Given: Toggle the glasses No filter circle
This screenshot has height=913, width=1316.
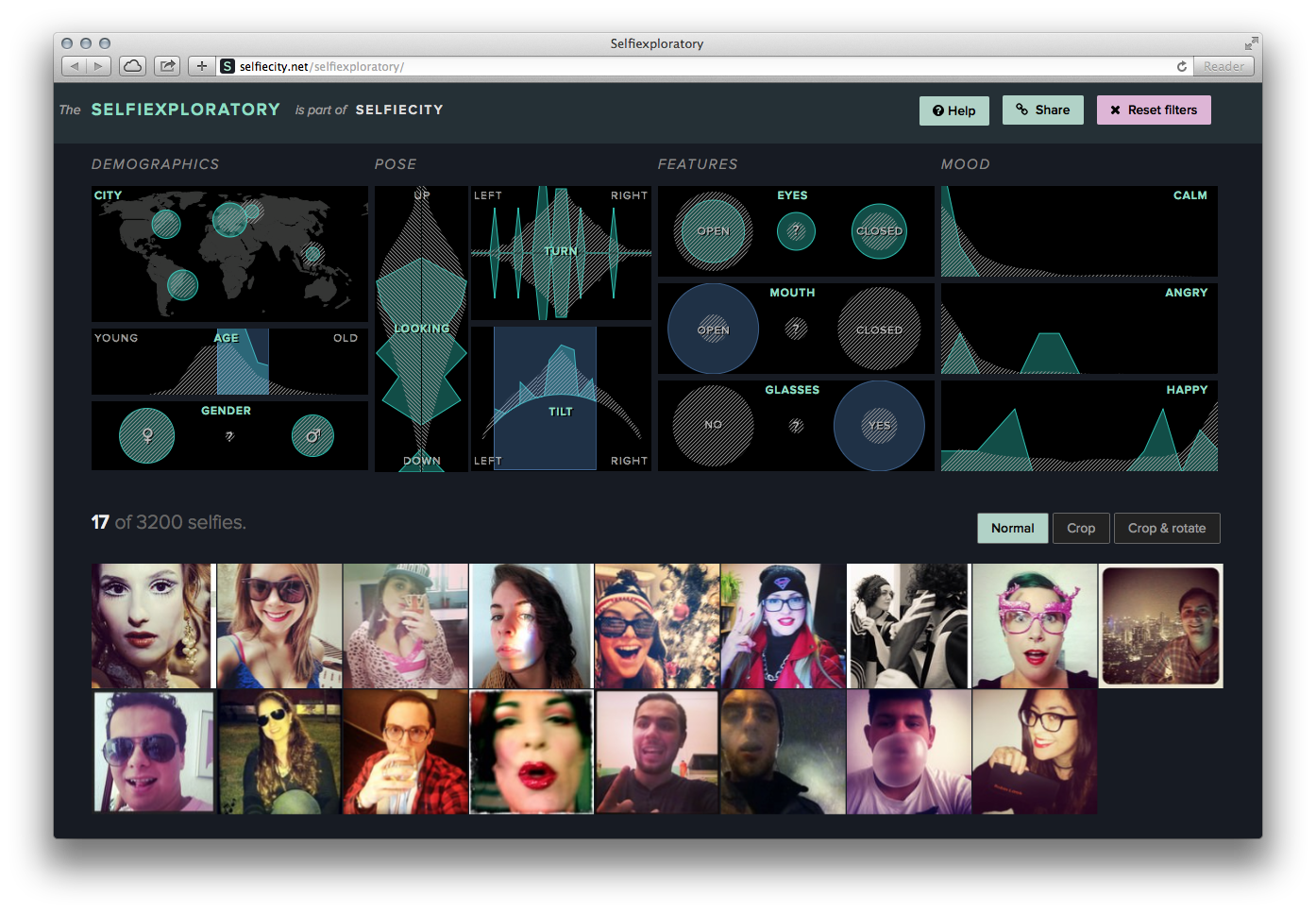Looking at the screenshot, I should (713, 426).
